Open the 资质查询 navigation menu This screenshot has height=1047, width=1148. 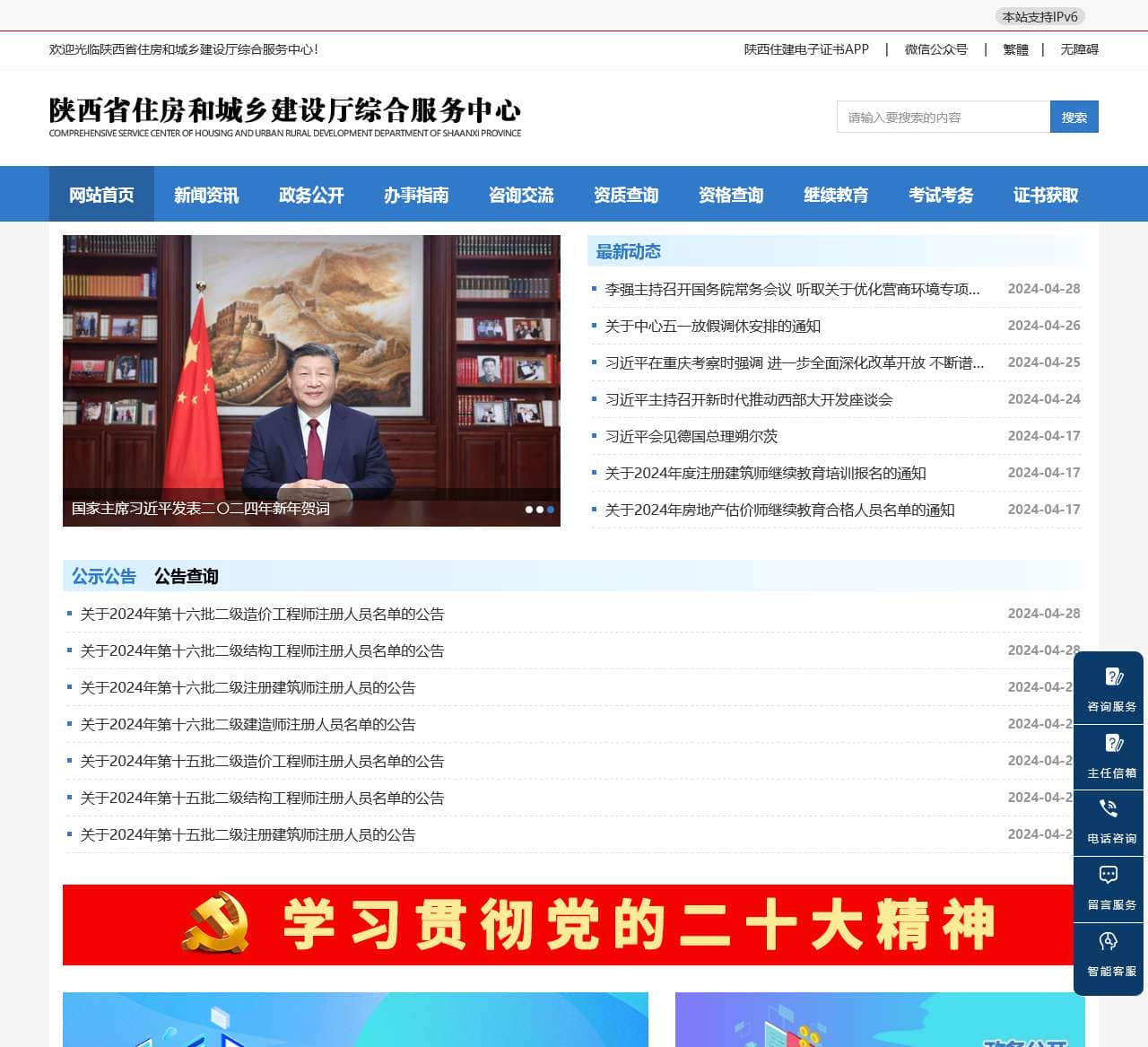coord(625,194)
